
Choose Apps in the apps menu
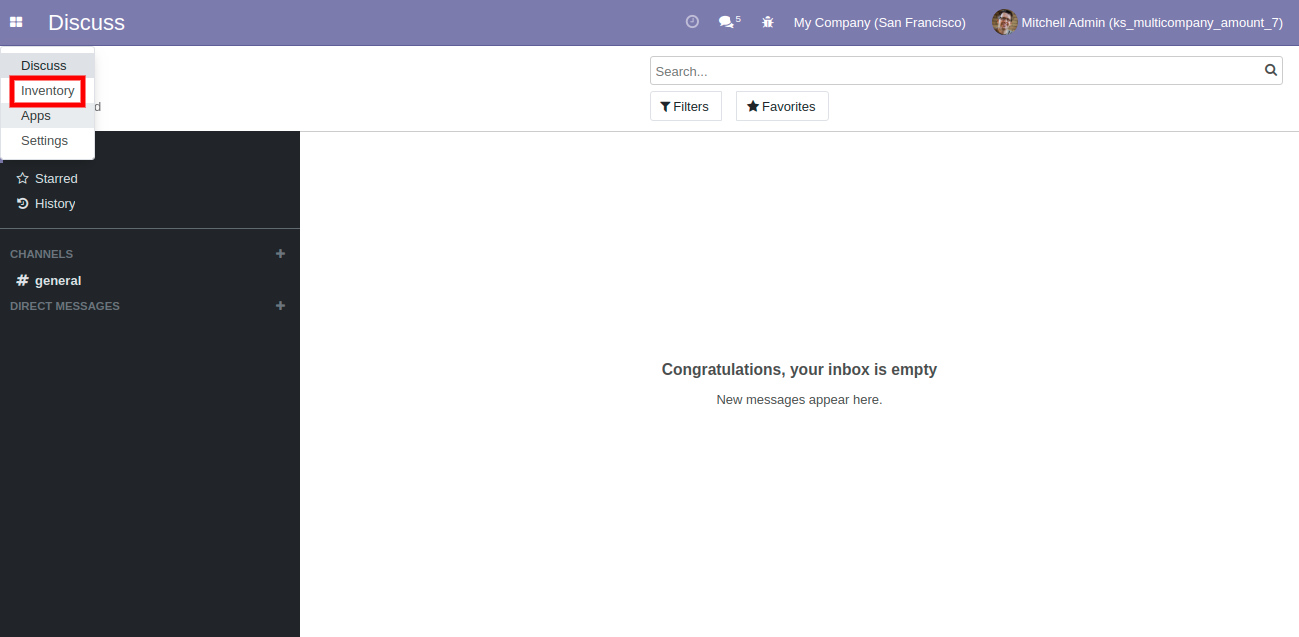(36, 116)
